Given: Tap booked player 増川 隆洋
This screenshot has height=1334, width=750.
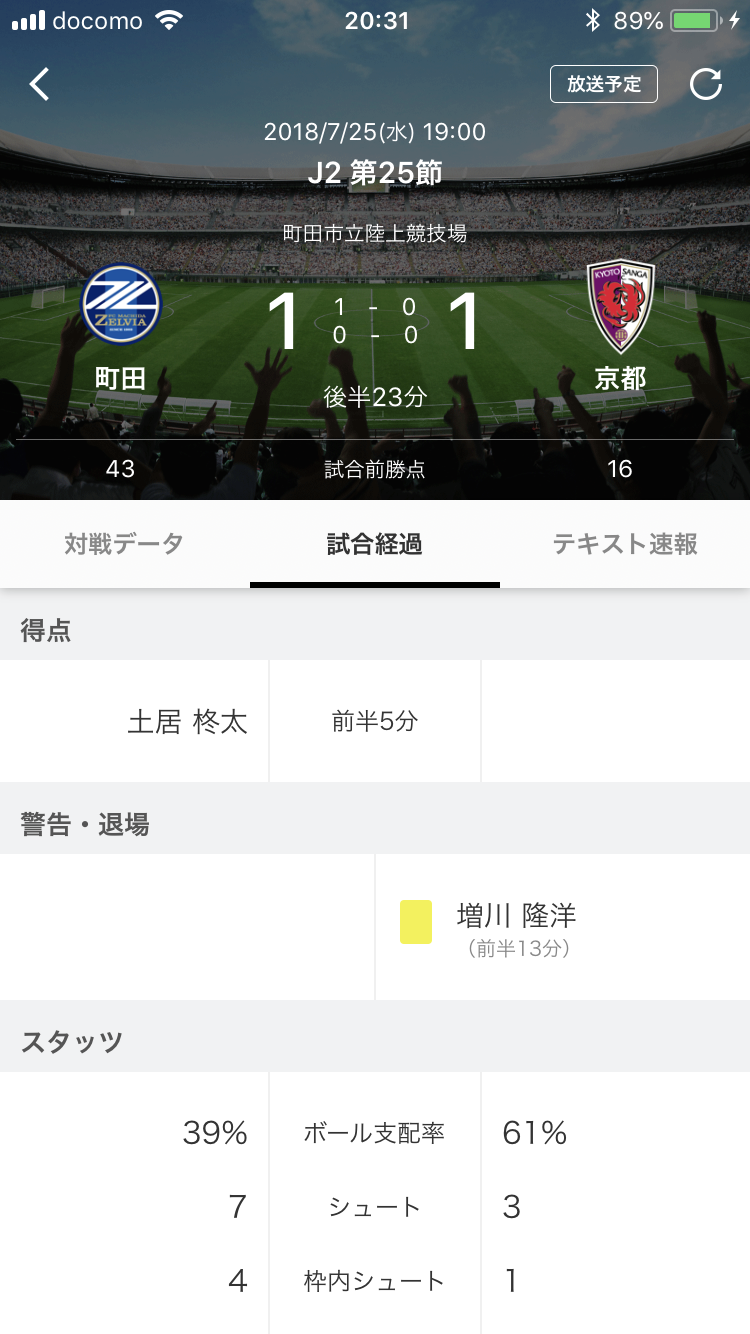Looking at the screenshot, I should (x=516, y=915).
